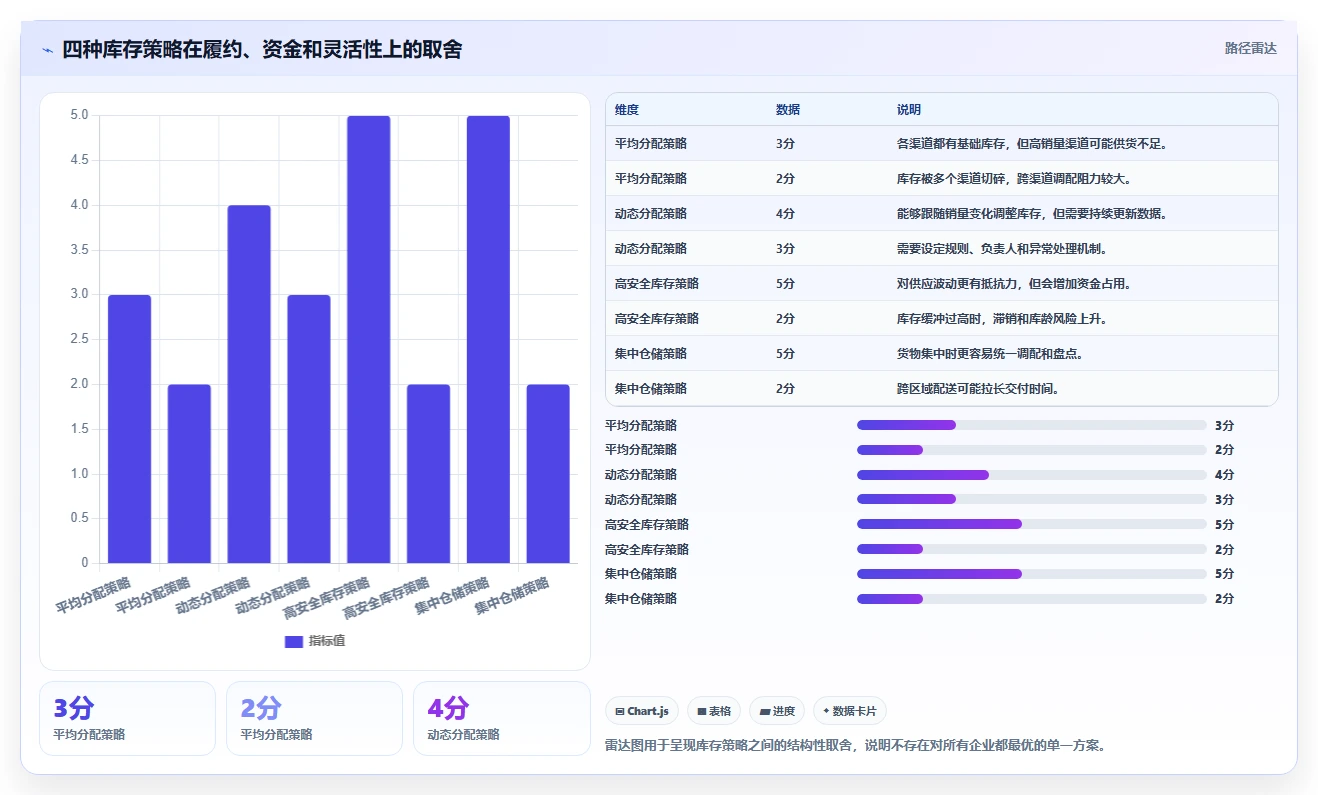Select the 进度 tag pill
The width and height of the screenshot is (1318, 795).
777,711
